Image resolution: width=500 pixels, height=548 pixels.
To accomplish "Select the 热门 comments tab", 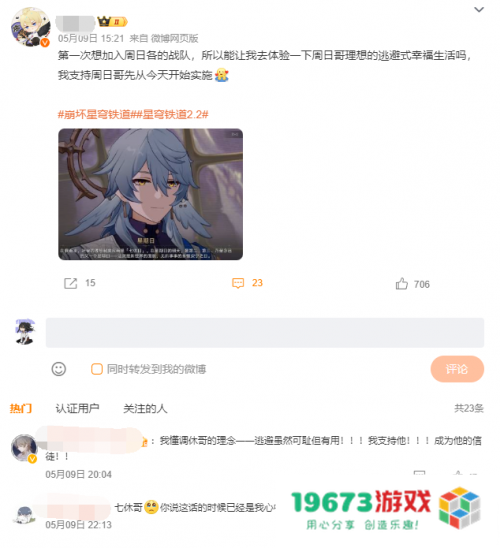I will coord(21,408).
